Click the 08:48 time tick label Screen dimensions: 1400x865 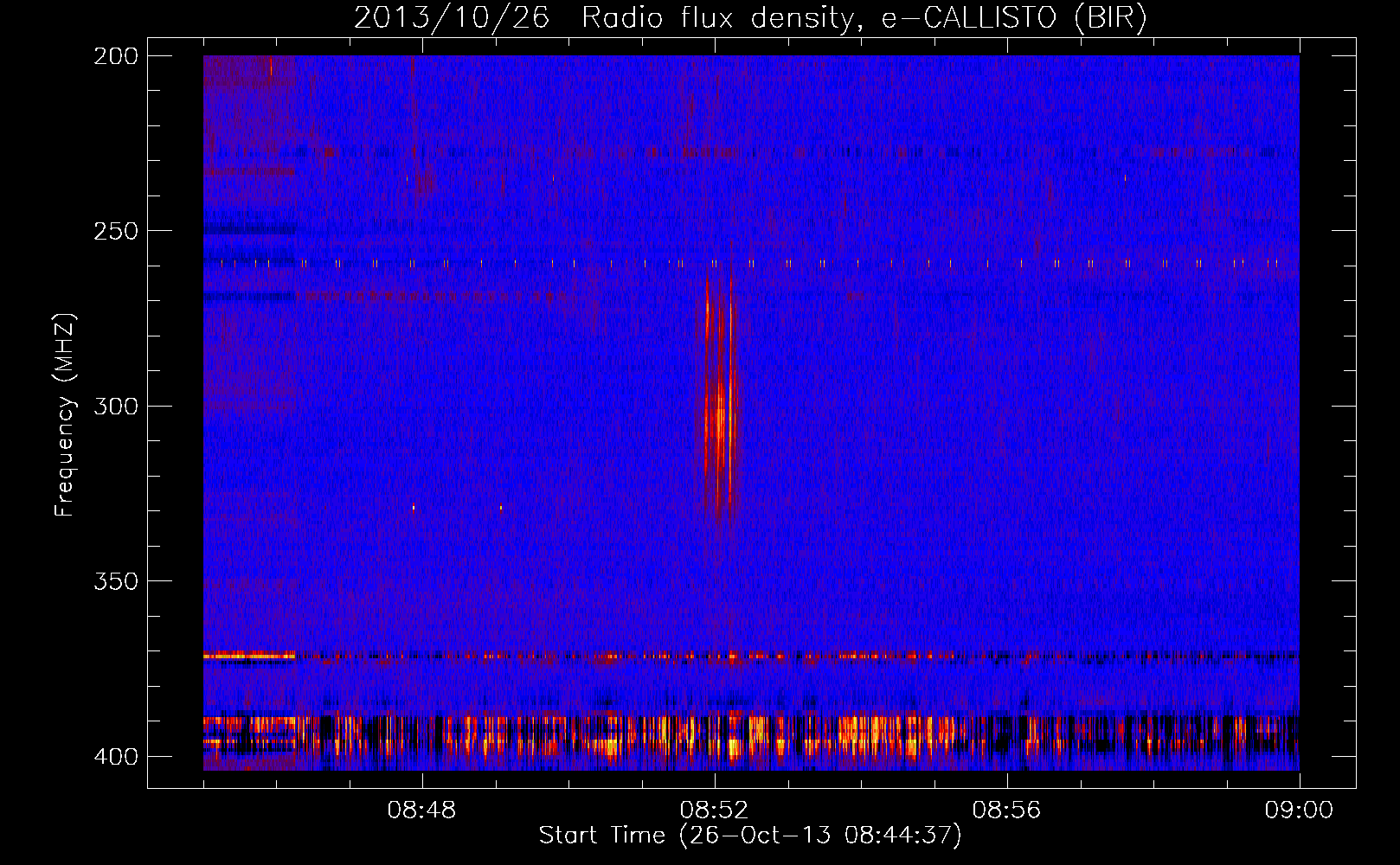pos(421,811)
